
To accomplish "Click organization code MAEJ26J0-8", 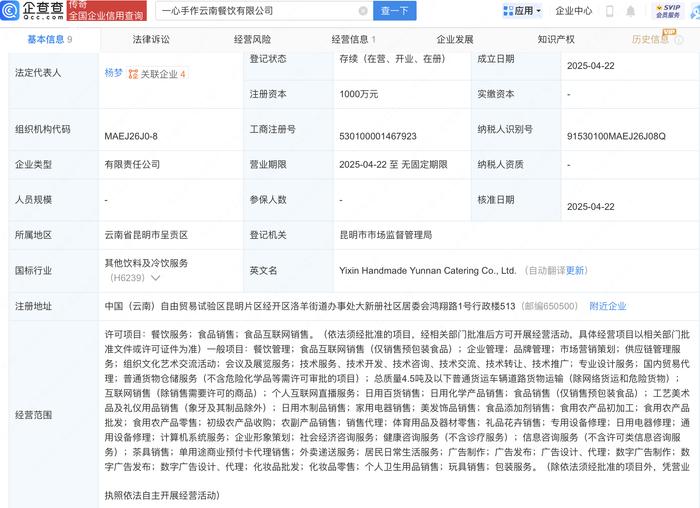I will [131, 136].
